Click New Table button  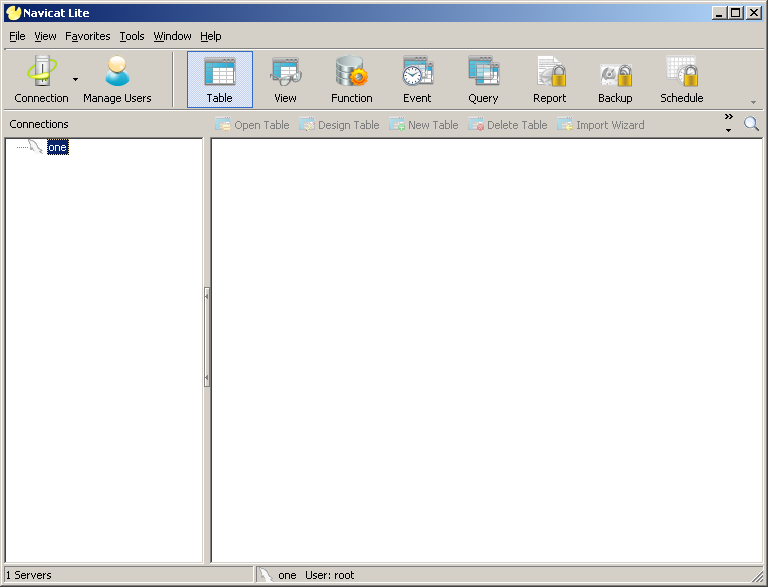[x=424, y=125]
